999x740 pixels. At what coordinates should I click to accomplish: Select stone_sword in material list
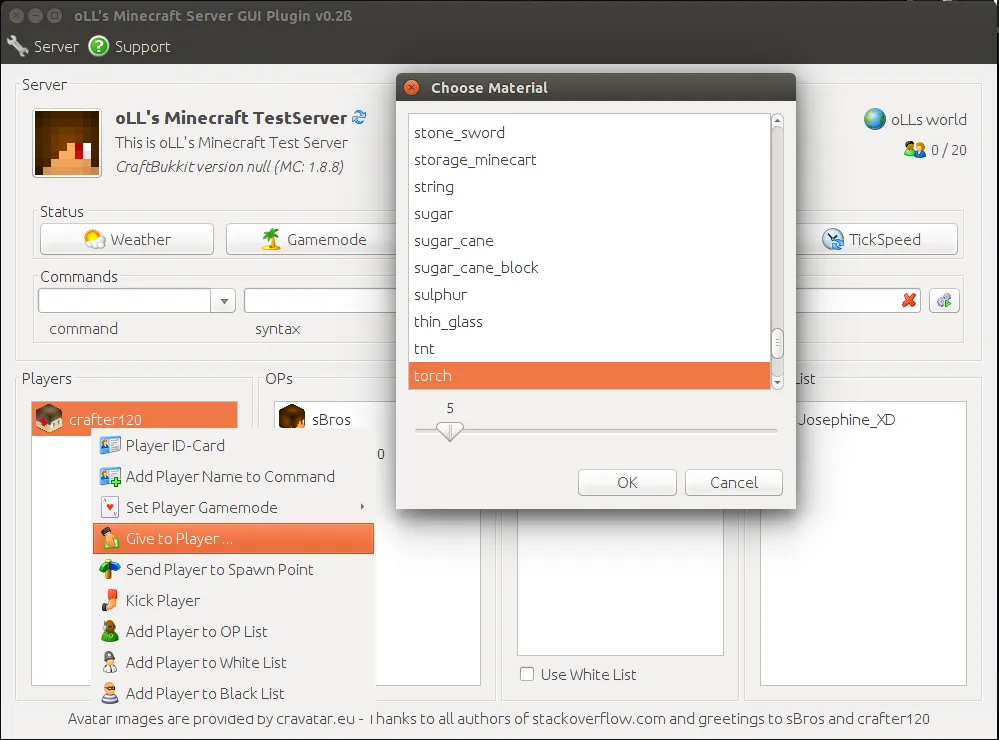tap(589, 133)
